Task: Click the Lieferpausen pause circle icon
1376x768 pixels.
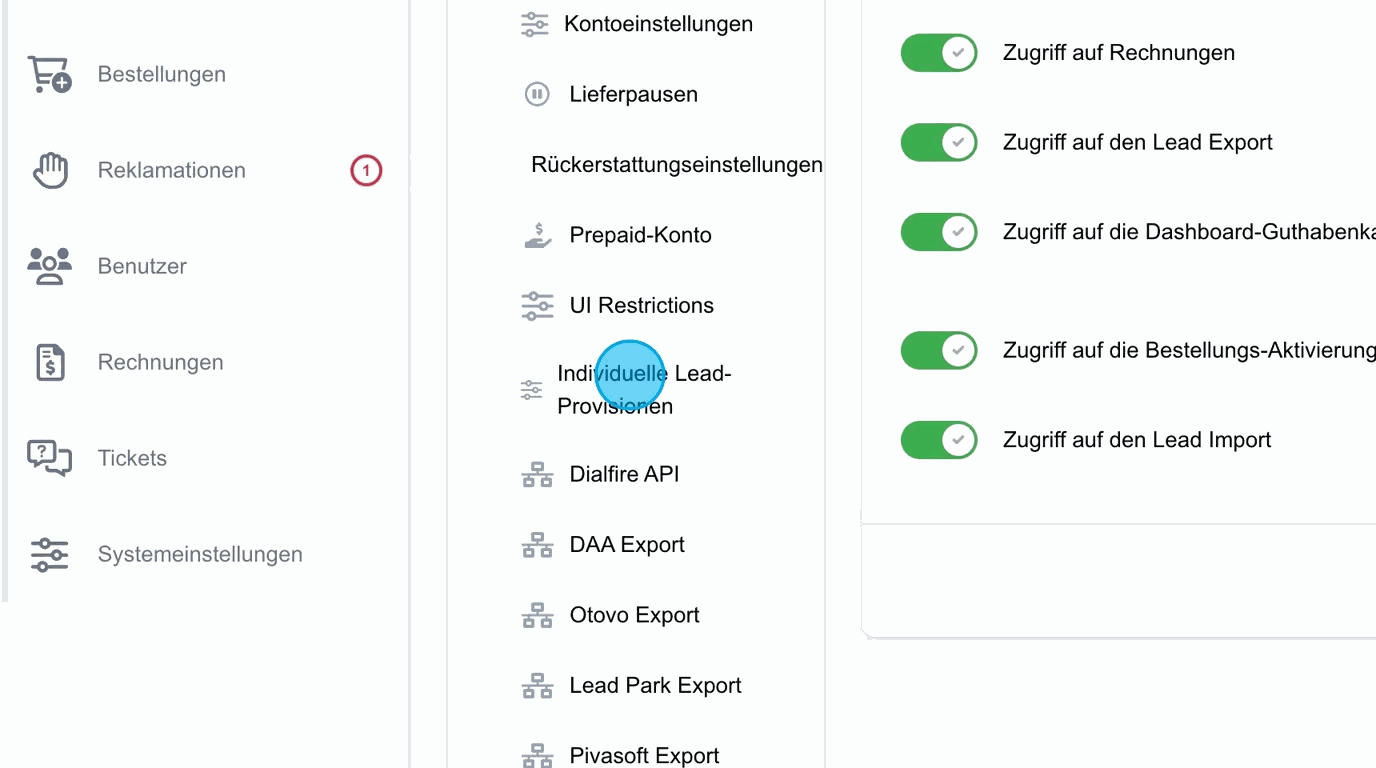Action: (x=537, y=94)
